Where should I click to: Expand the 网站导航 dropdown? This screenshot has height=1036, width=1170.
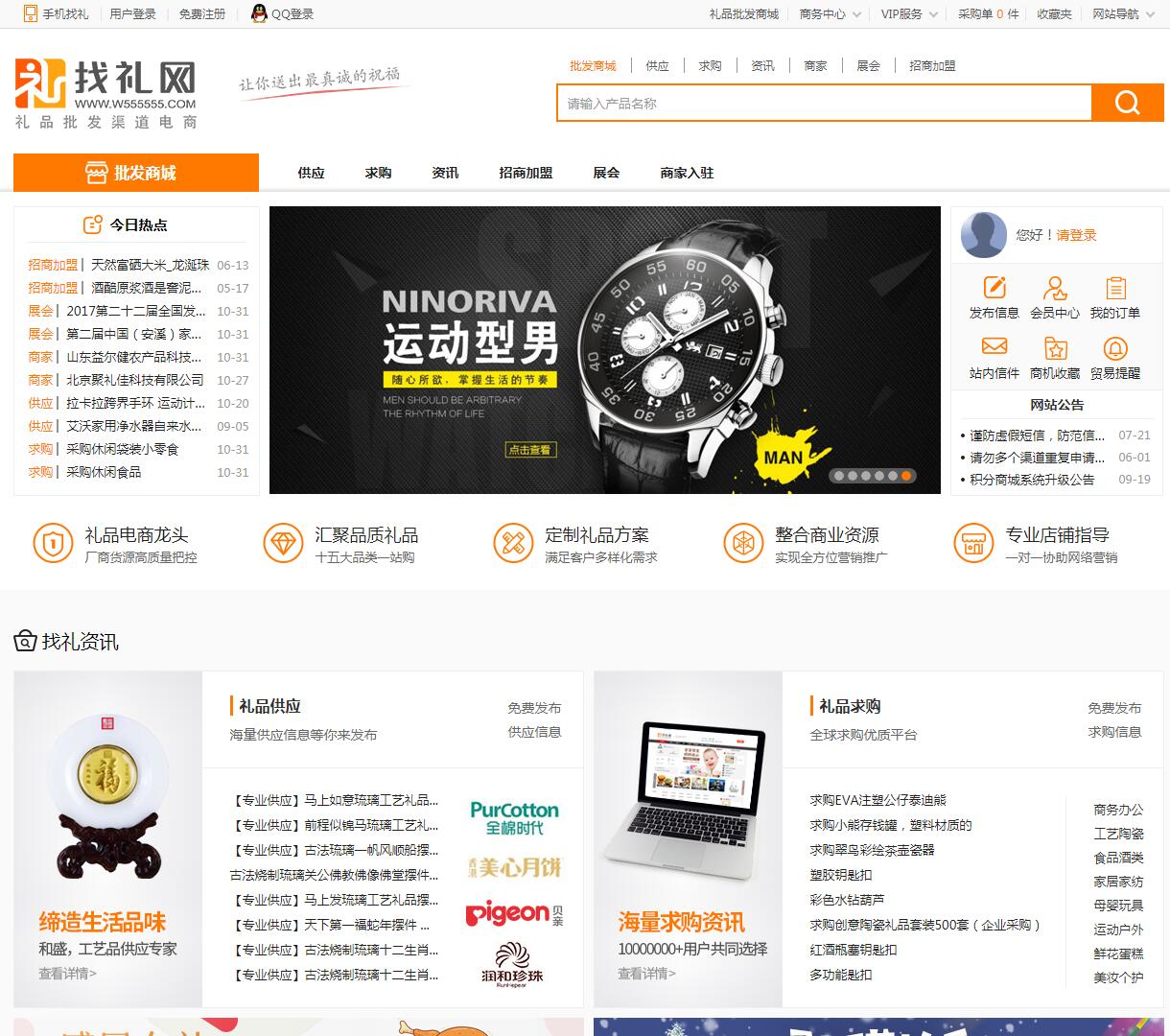point(1123,13)
